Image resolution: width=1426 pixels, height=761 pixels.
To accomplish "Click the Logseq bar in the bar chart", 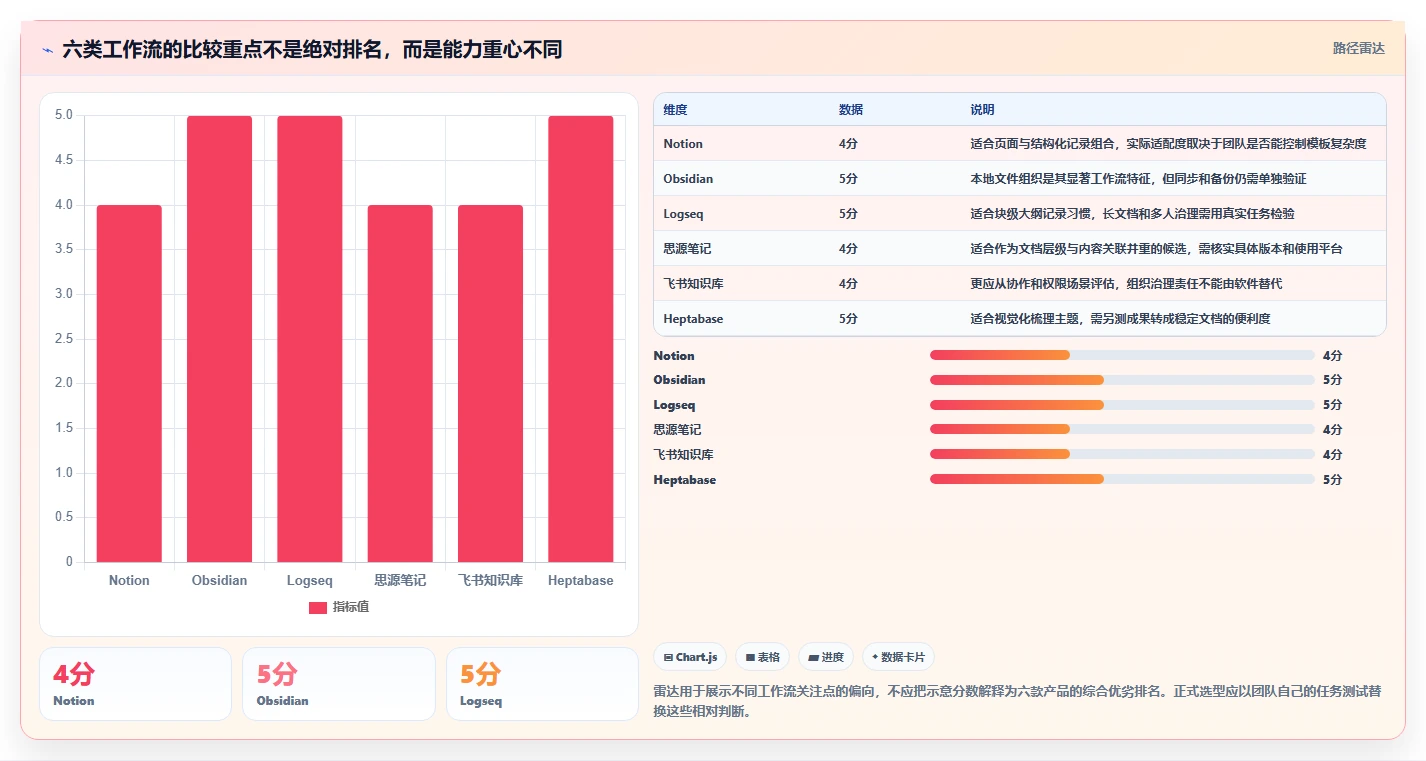I will click(310, 339).
